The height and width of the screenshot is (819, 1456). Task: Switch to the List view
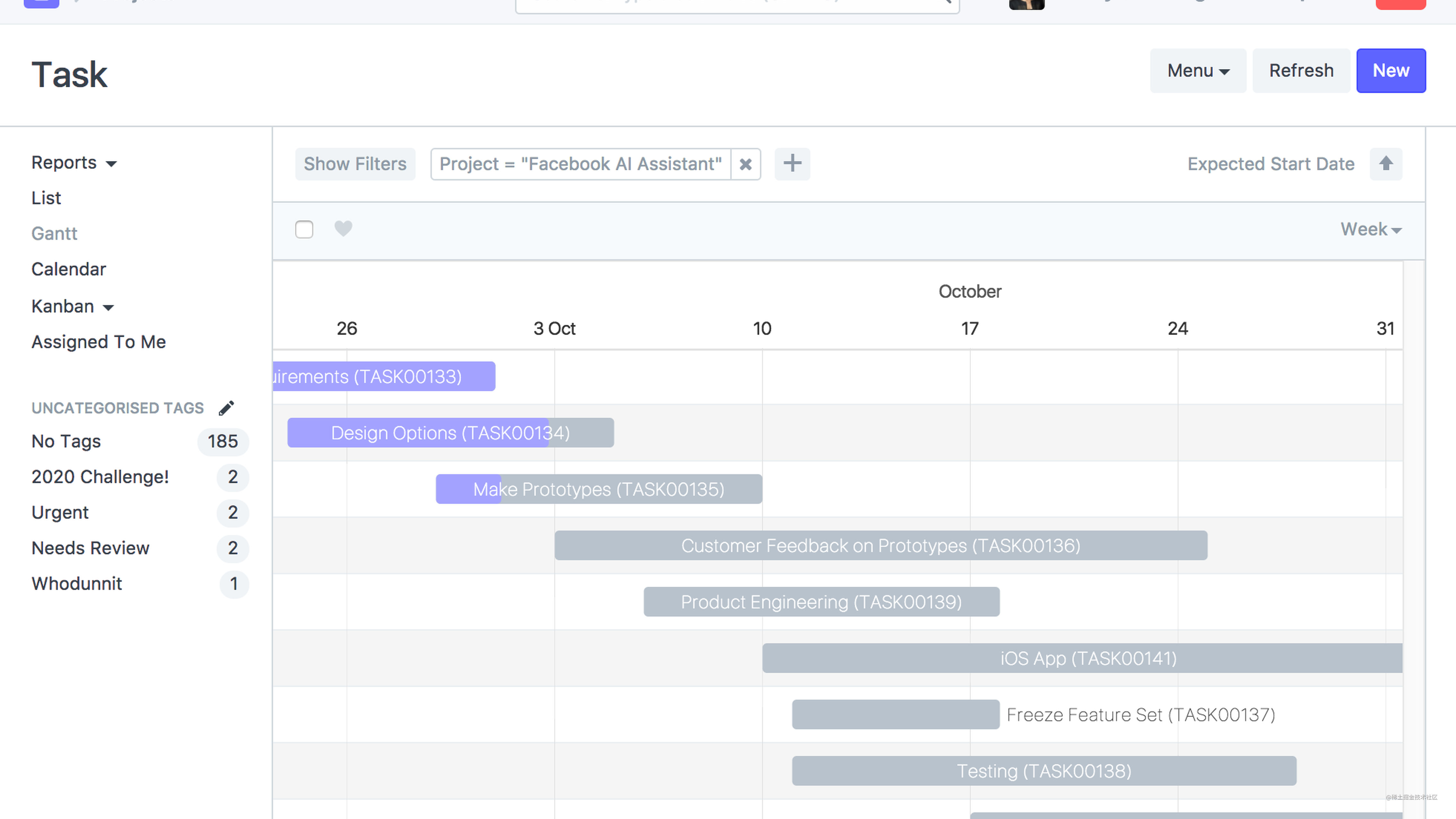pyautogui.click(x=46, y=198)
